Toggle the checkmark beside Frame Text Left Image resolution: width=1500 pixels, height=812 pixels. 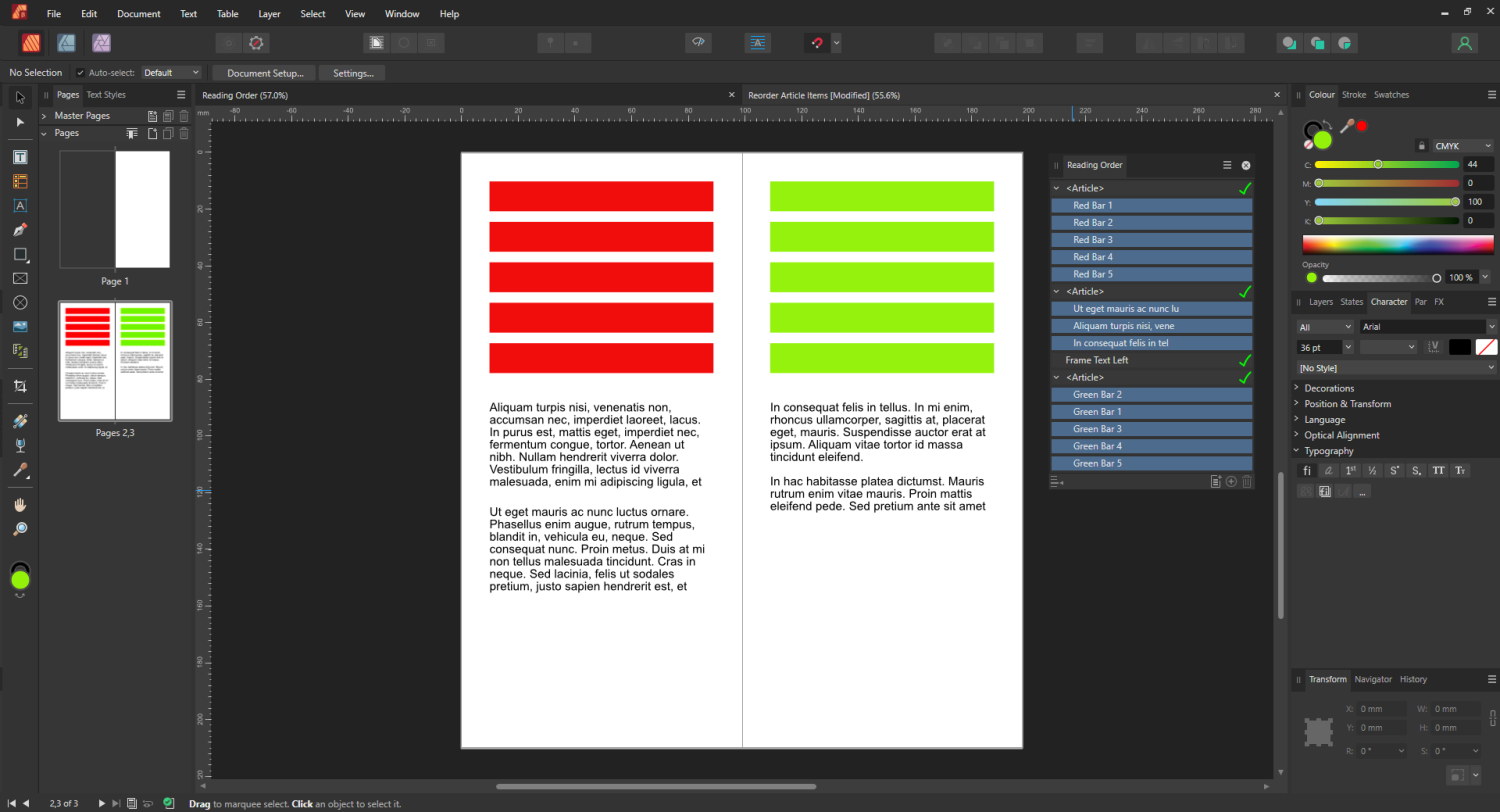[x=1244, y=360]
